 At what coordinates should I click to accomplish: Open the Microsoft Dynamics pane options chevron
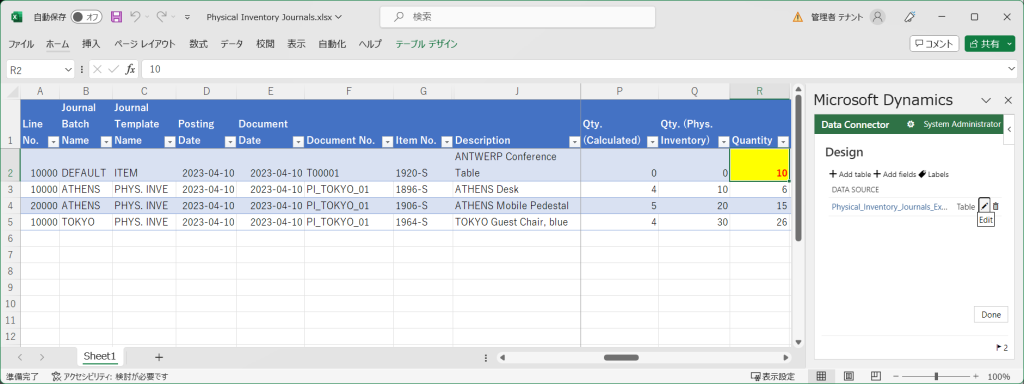pyautogui.click(x=986, y=101)
